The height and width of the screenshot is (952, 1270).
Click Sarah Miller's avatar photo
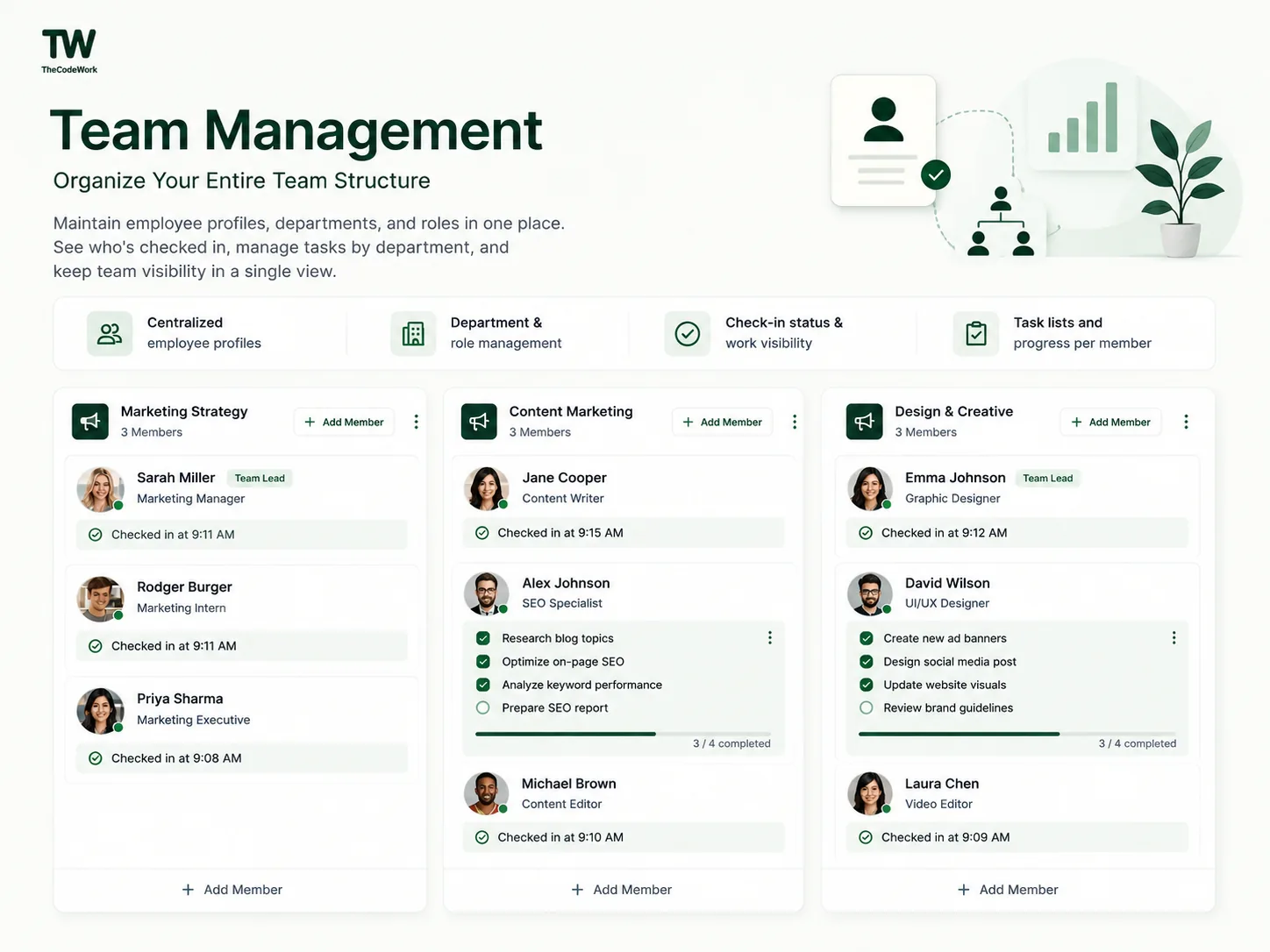pos(100,489)
